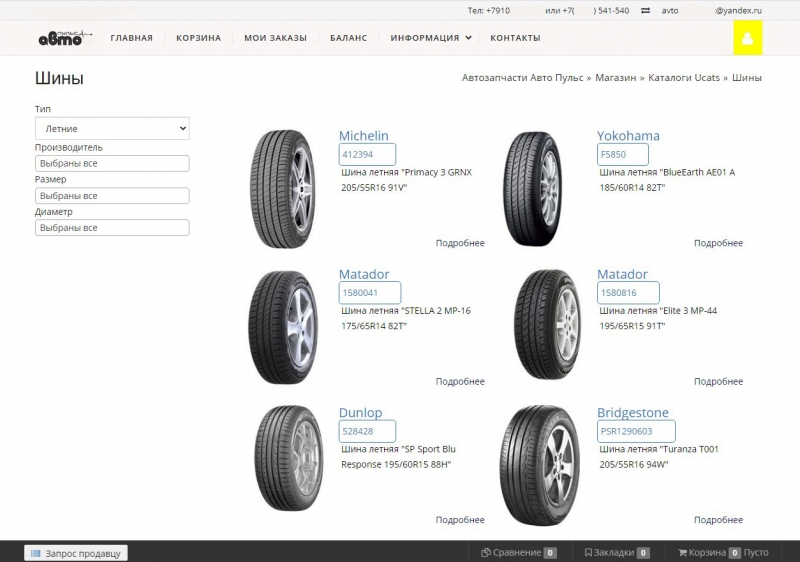This screenshot has height=562, width=800.
Task: Open the Баланс menu item
Action: click(x=348, y=38)
